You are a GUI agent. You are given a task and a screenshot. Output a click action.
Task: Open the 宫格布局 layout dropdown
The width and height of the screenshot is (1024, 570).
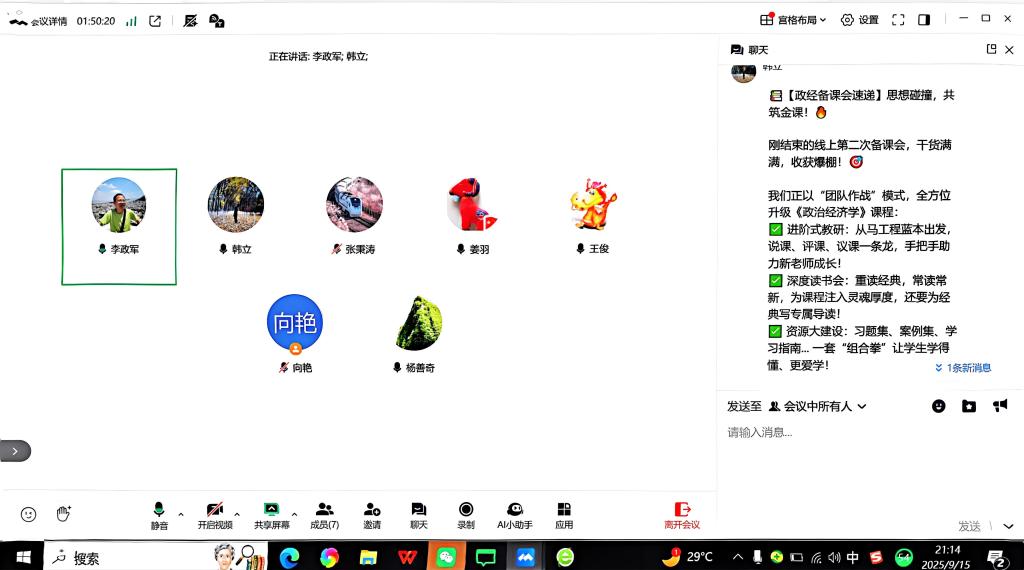(x=794, y=20)
